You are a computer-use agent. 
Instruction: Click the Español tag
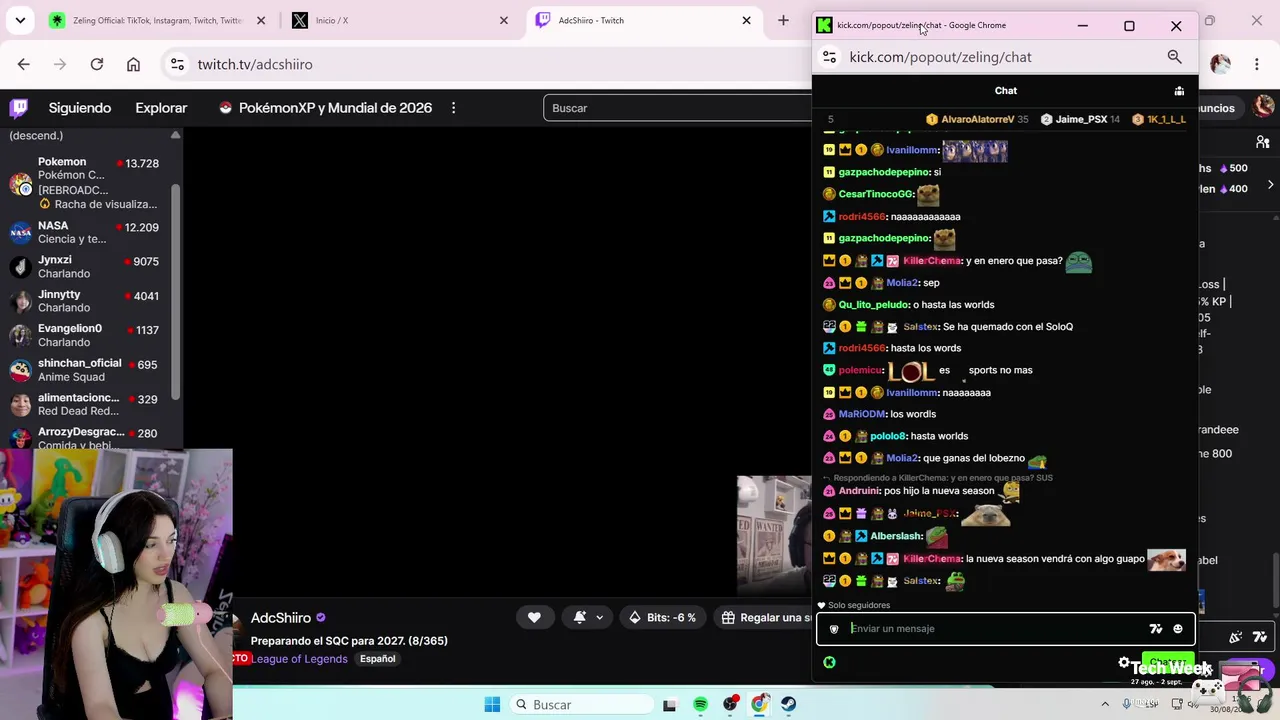377,659
